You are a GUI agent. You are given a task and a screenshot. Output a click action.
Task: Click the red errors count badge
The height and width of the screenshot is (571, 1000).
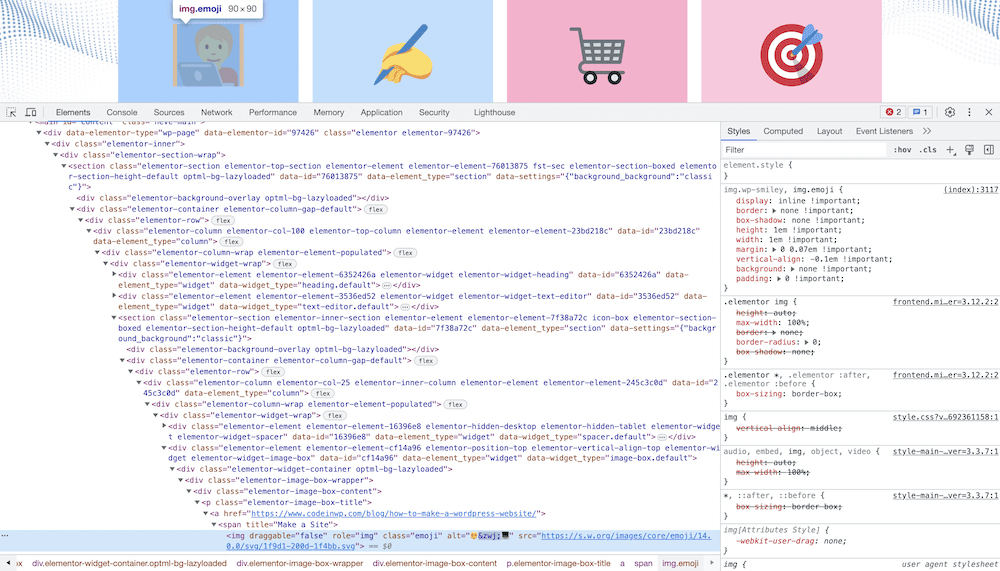892,113
